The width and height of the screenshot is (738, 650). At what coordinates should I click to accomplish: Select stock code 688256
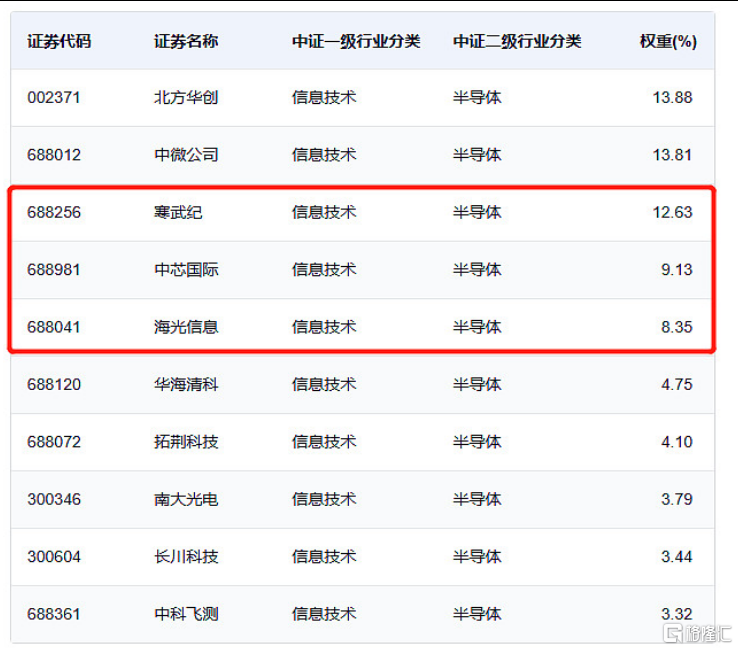click(54, 212)
